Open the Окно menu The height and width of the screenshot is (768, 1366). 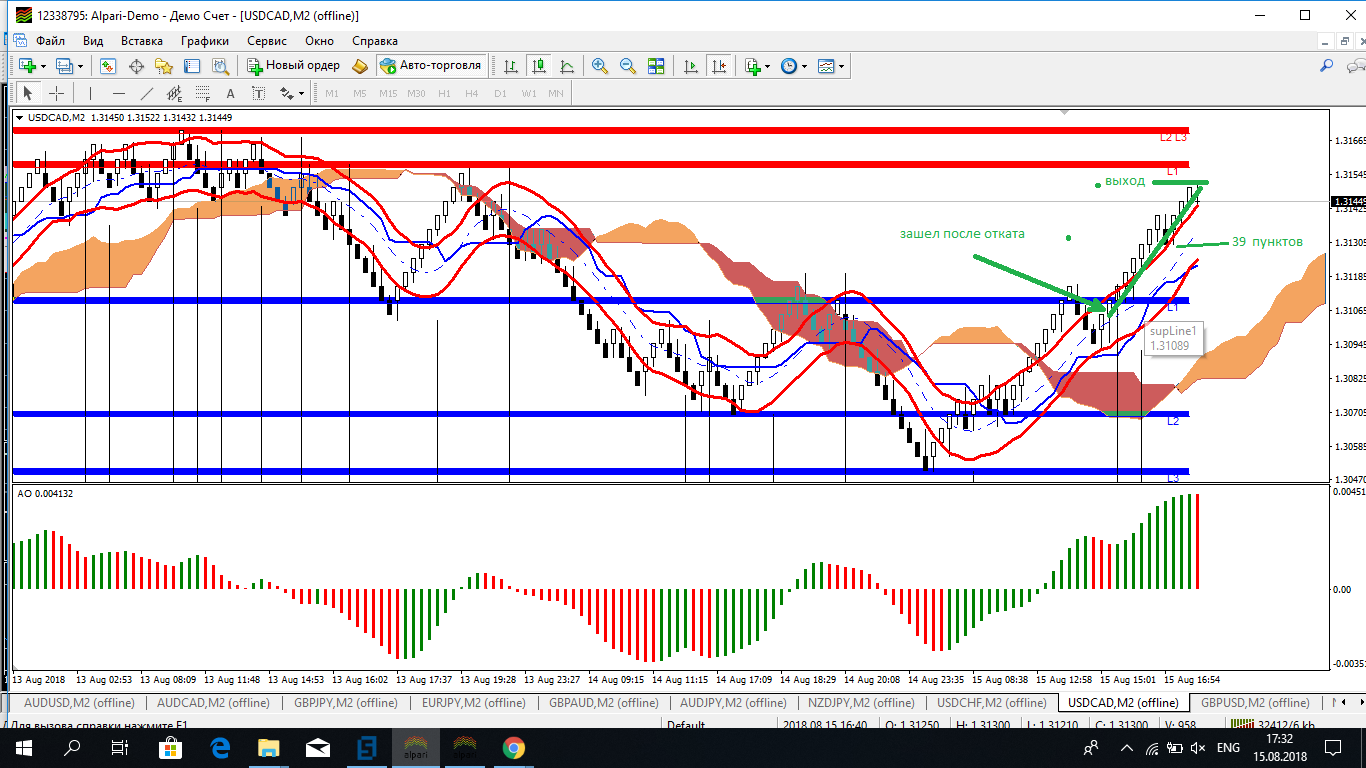320,41
